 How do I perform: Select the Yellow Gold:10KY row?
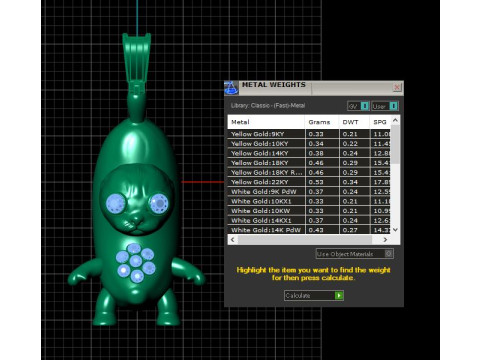[x=309, y=144]
